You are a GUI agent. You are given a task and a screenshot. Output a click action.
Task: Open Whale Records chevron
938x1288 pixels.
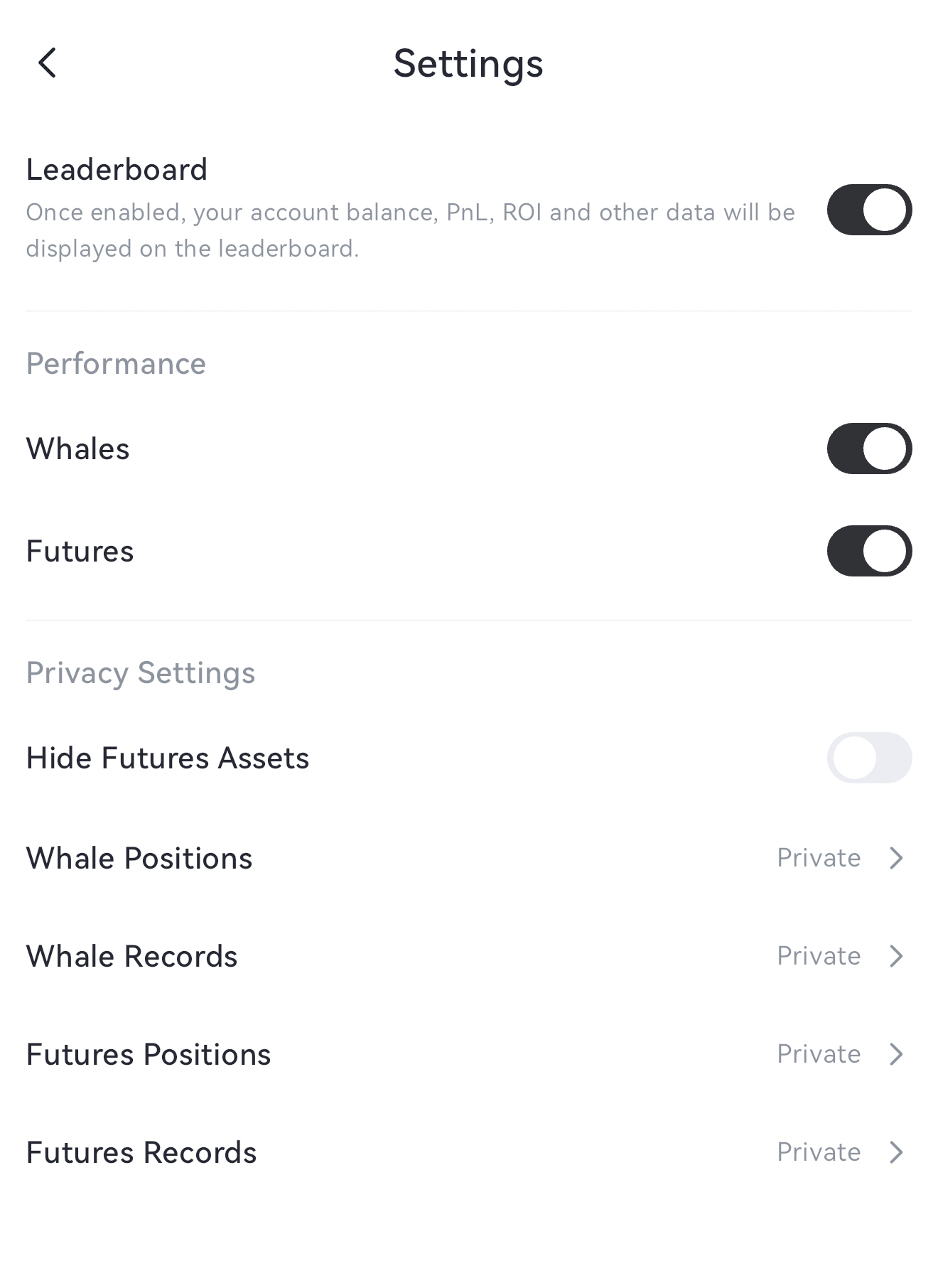(x=896, y=956)
